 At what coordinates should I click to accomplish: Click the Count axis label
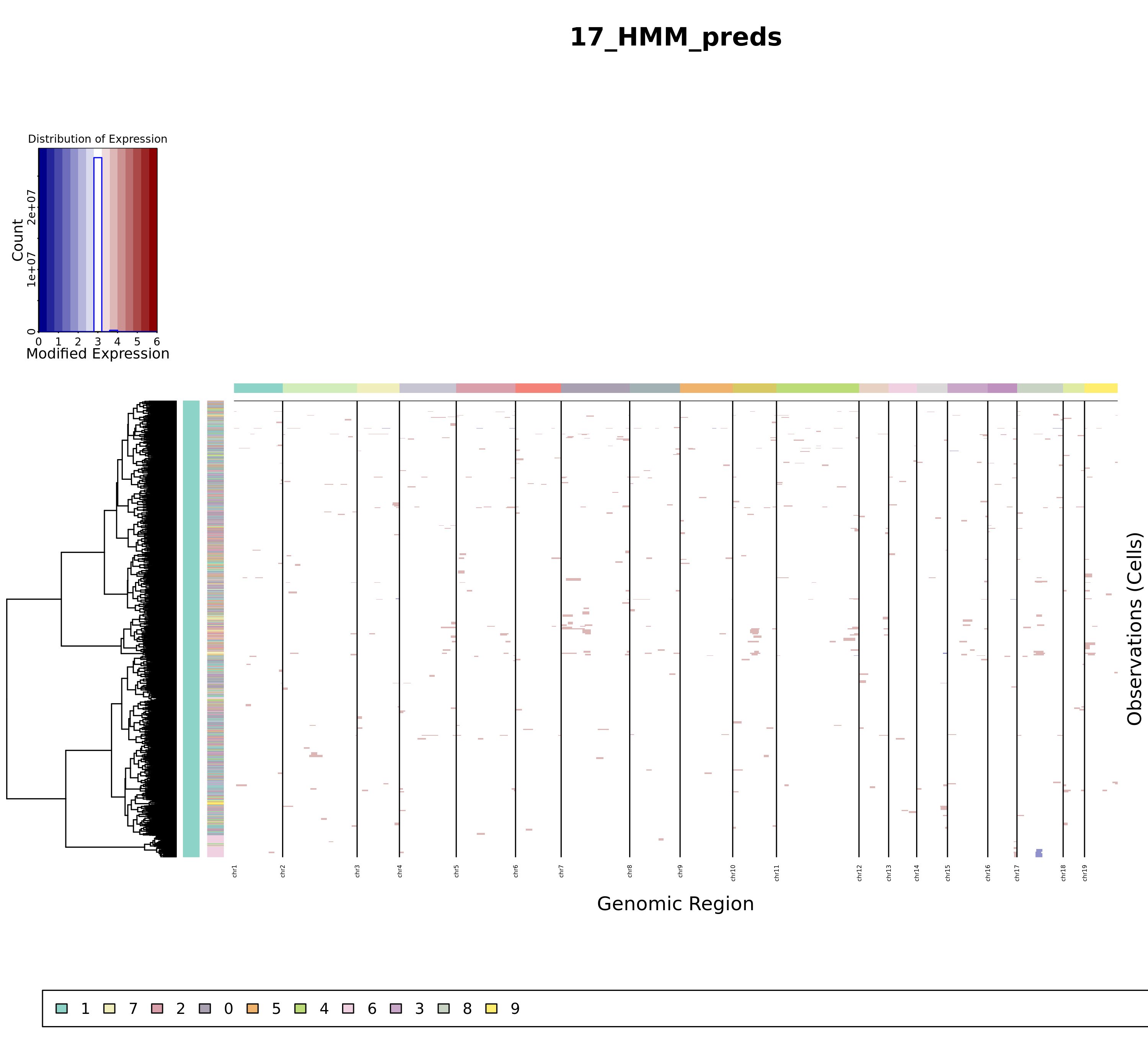click(17, 240)
